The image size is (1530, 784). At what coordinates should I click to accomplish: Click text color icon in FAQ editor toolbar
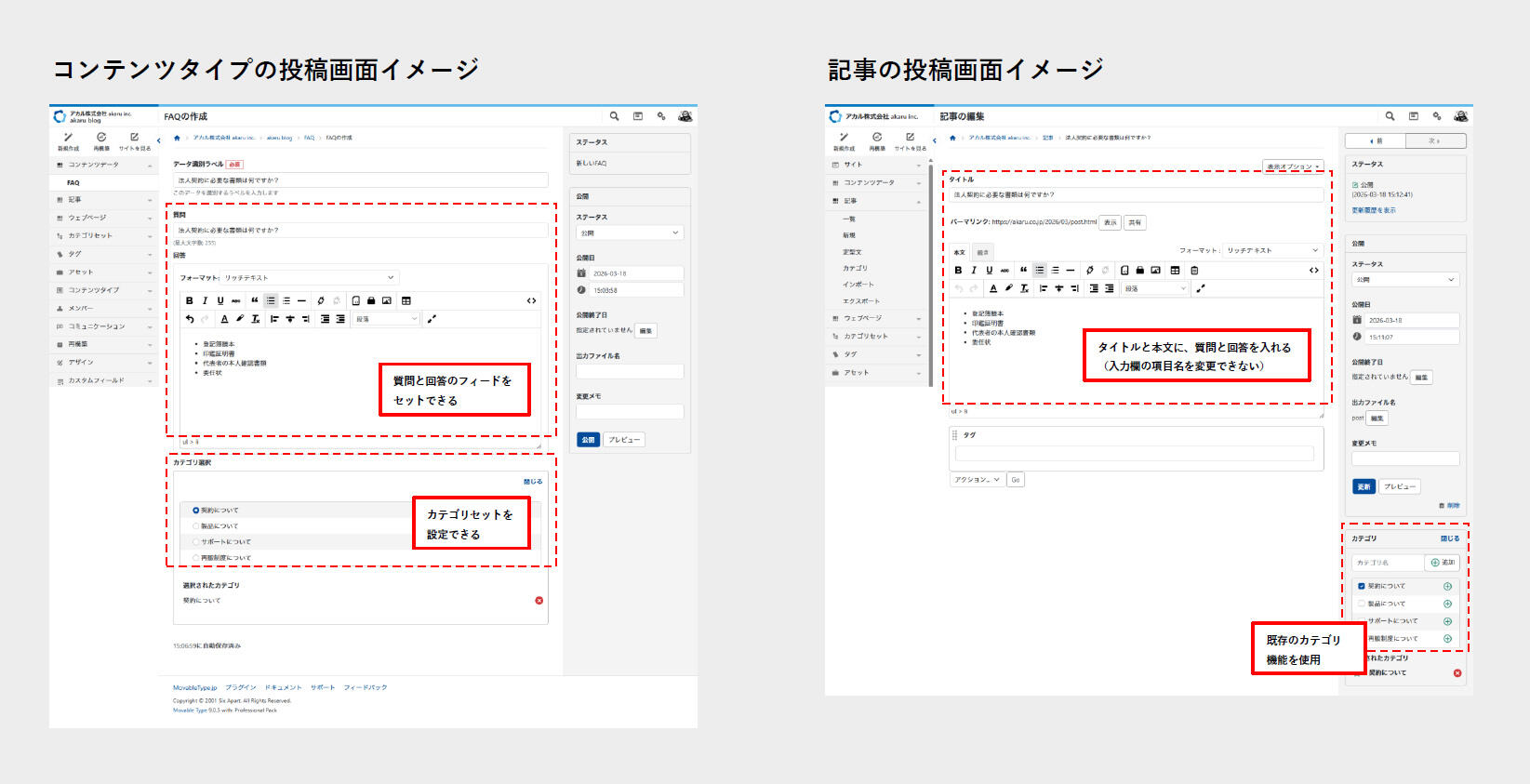point(224,319)
